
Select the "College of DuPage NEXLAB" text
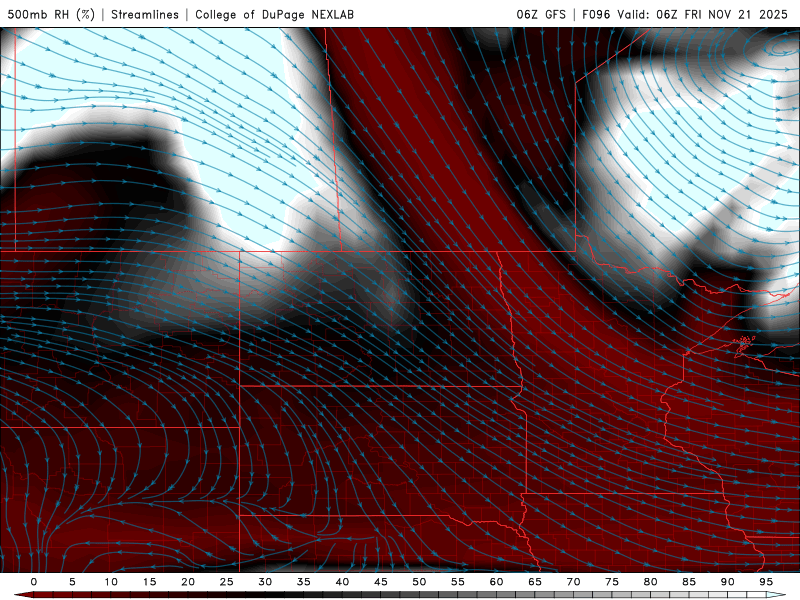click(274, 14)
